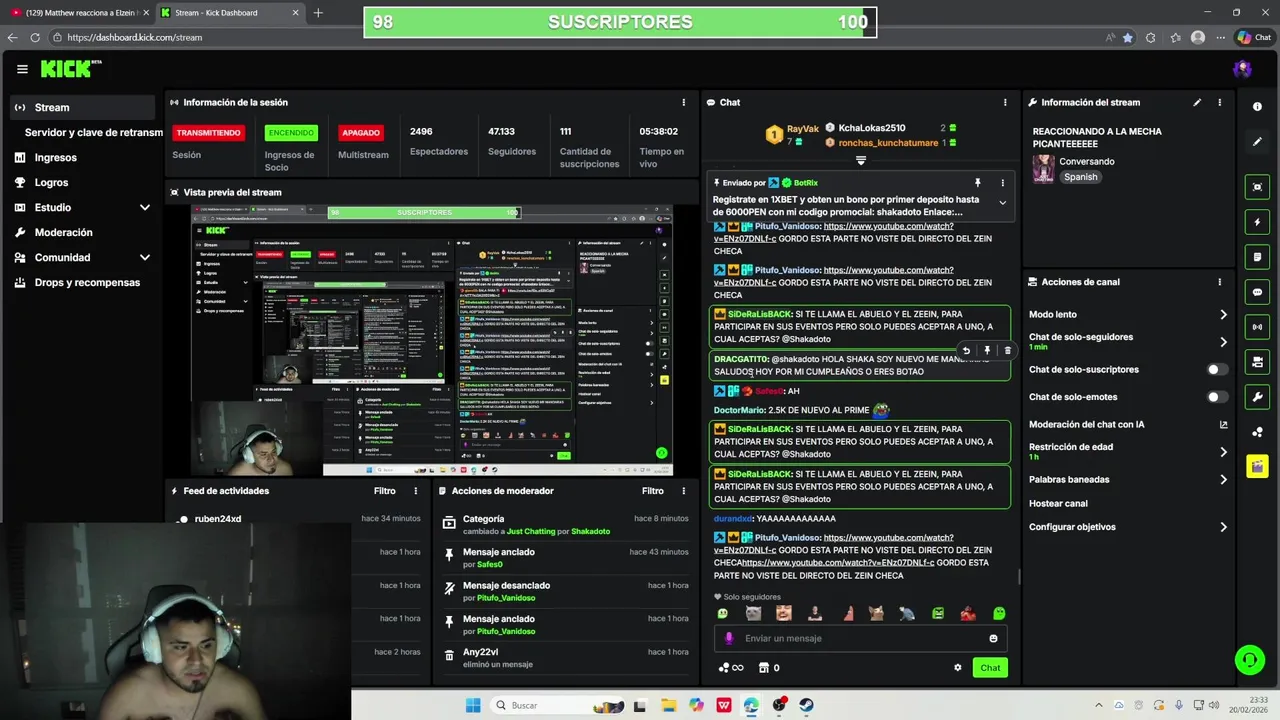Open Chat de solo-seguidores options arrow
The height and width of the screenshot is (720, 1280).
tap(1223, 342)
